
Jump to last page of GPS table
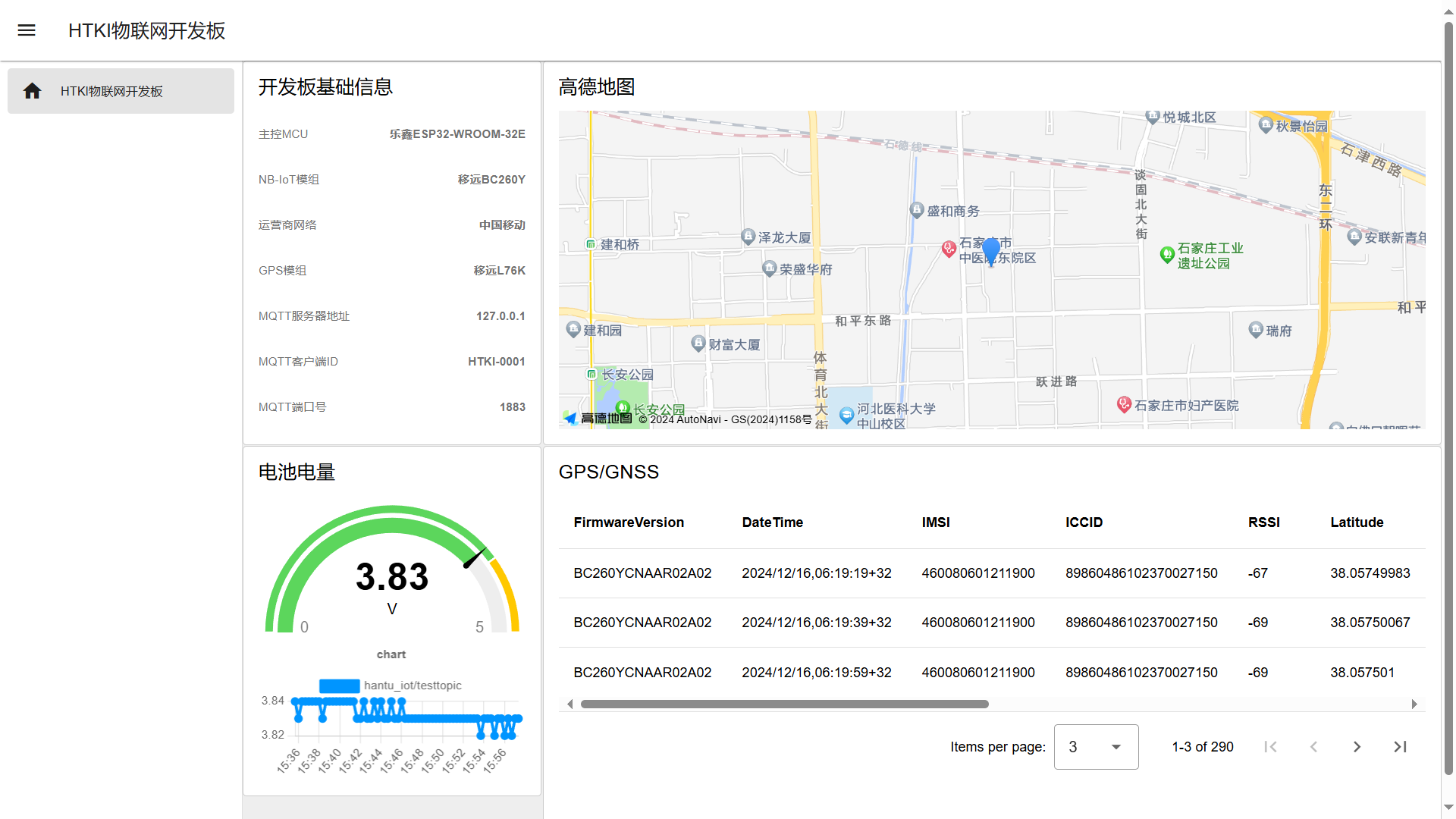click(x=1400, y=747)
